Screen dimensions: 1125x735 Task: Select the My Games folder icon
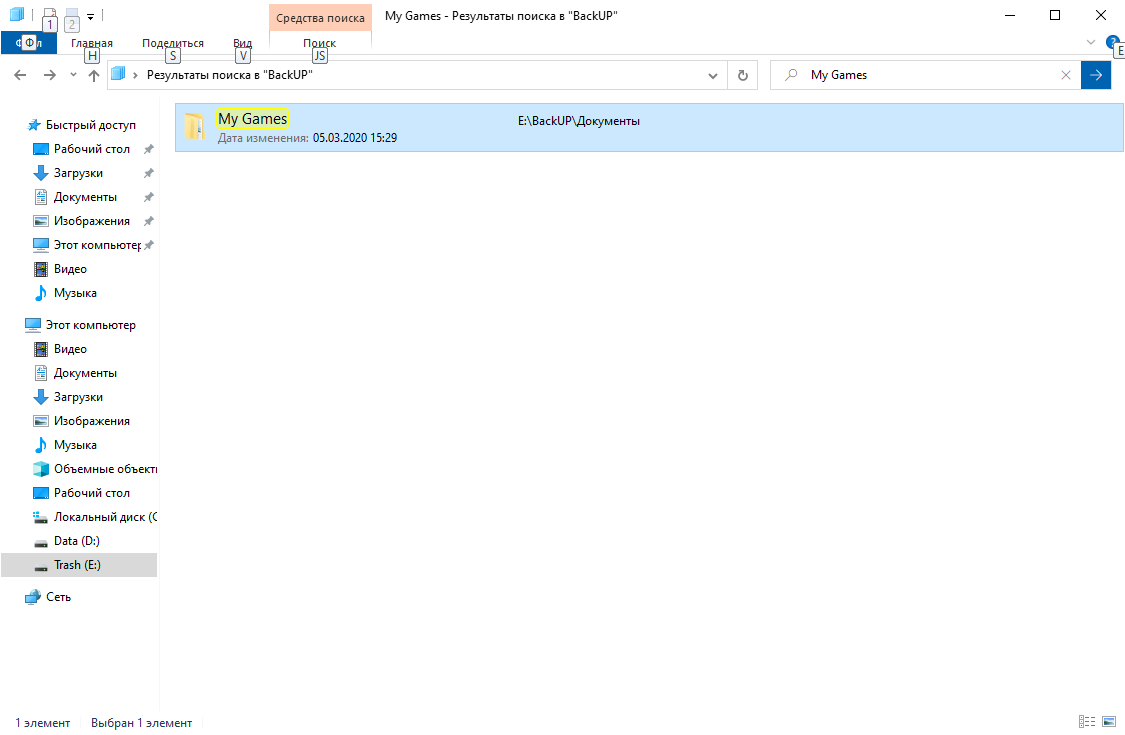[194, 127]
